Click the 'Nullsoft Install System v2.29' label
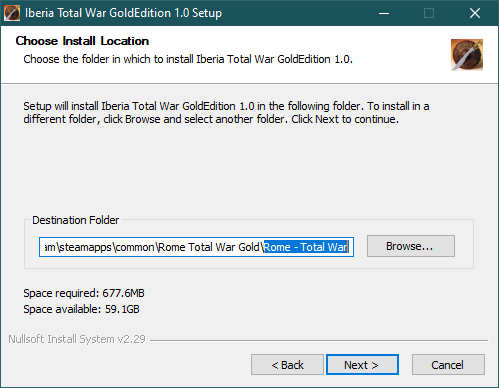This screenshot has height=388, width=499. 77,339
